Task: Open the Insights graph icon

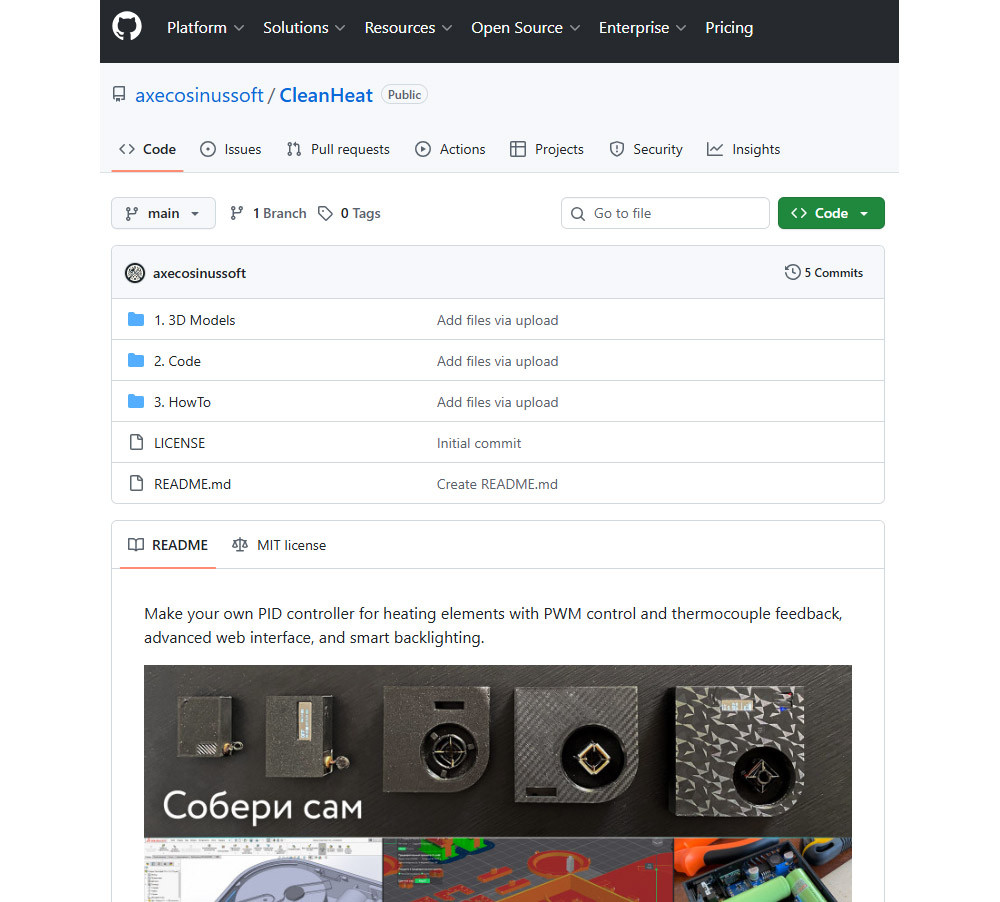Action: [x=714, y=149]
